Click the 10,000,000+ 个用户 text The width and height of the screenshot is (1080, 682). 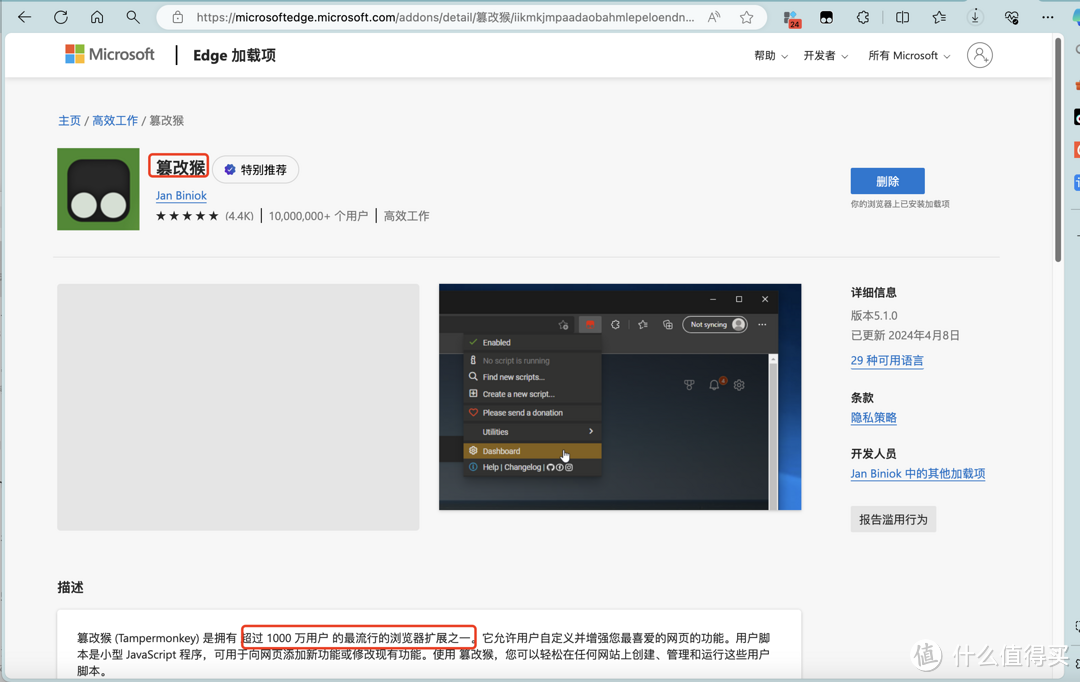point(318,216)
